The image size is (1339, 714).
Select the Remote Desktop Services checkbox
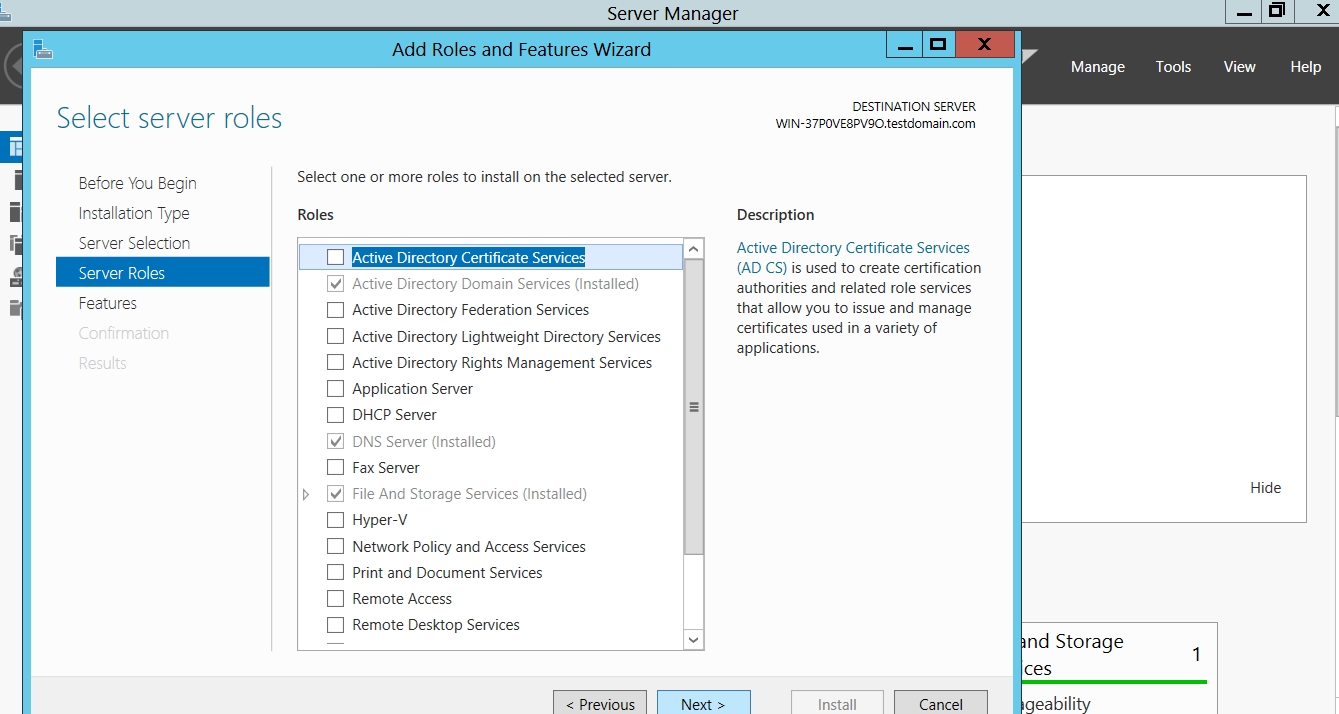click(x=335, y=625)
